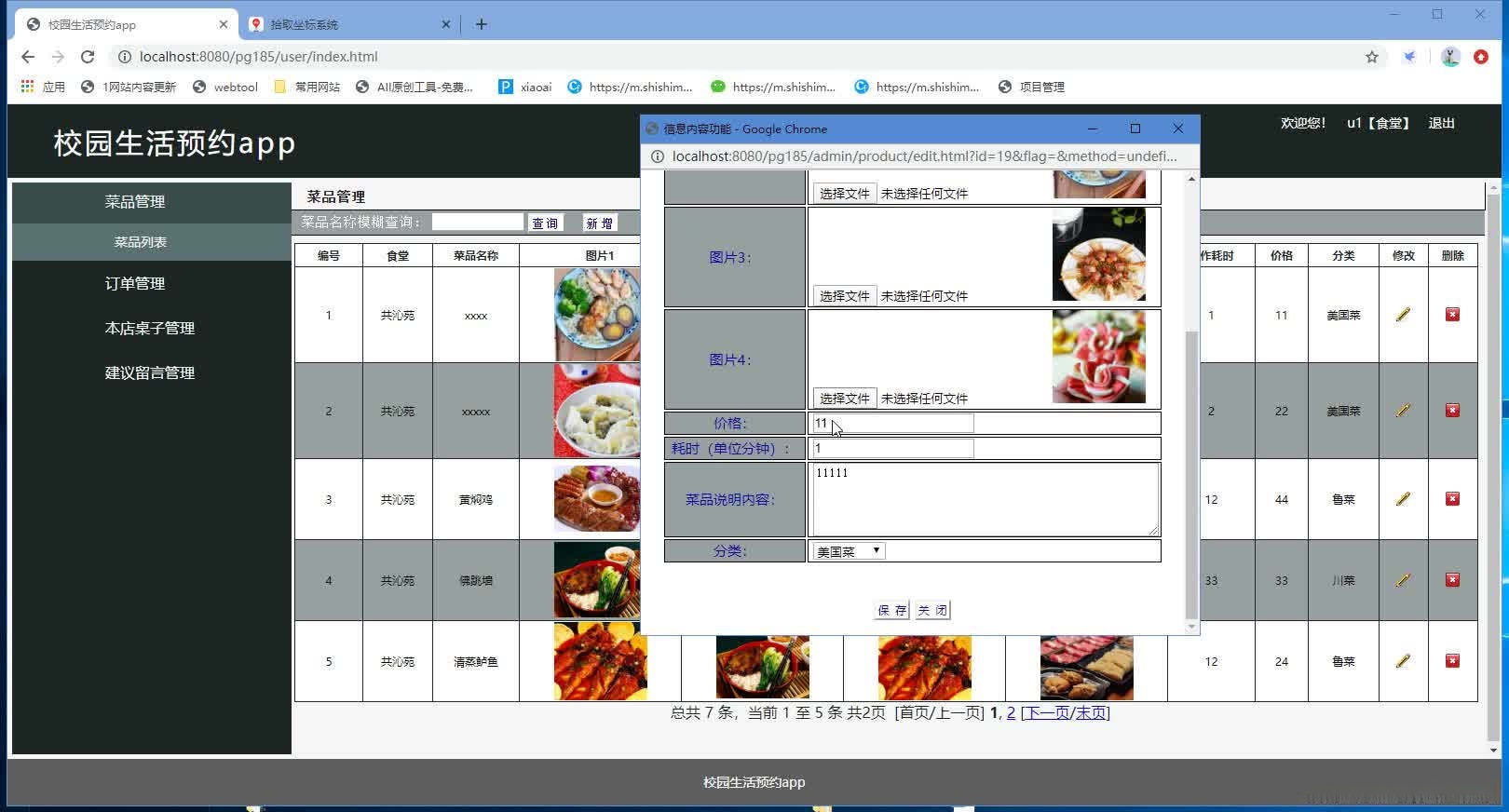Click 末页 pagination link

[1090, 712]
